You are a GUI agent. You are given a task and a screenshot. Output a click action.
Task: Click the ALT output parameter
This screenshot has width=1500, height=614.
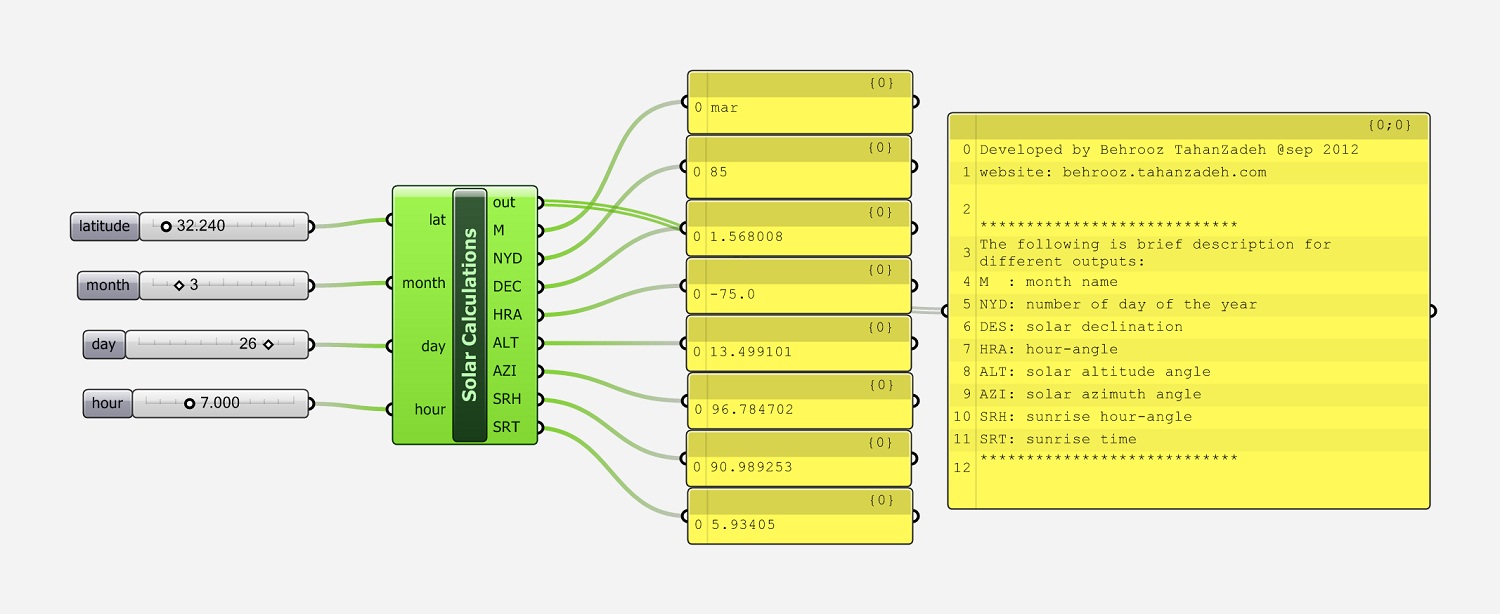(x=506, y=343)
